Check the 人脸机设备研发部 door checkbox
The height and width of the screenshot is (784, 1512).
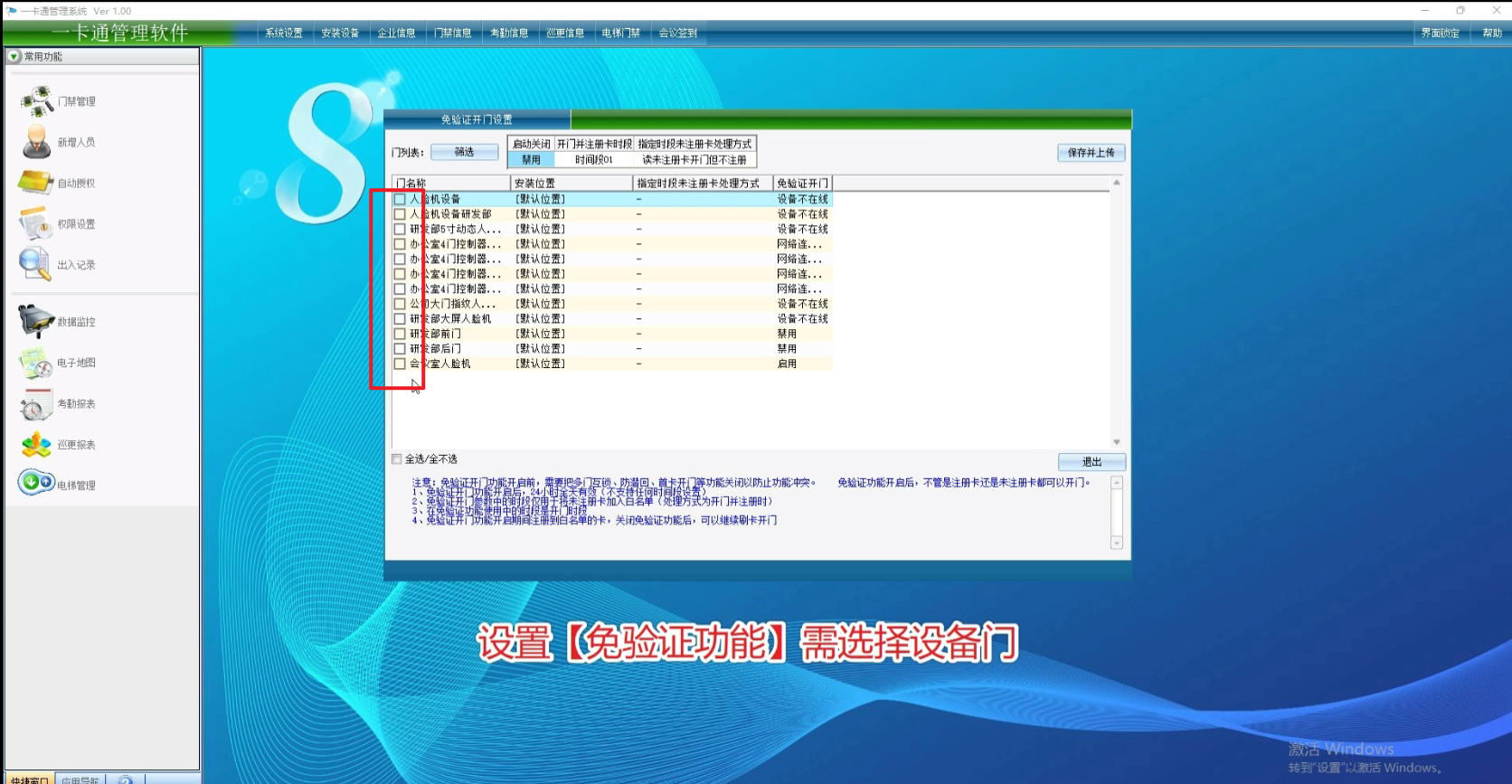click(400, 214)
